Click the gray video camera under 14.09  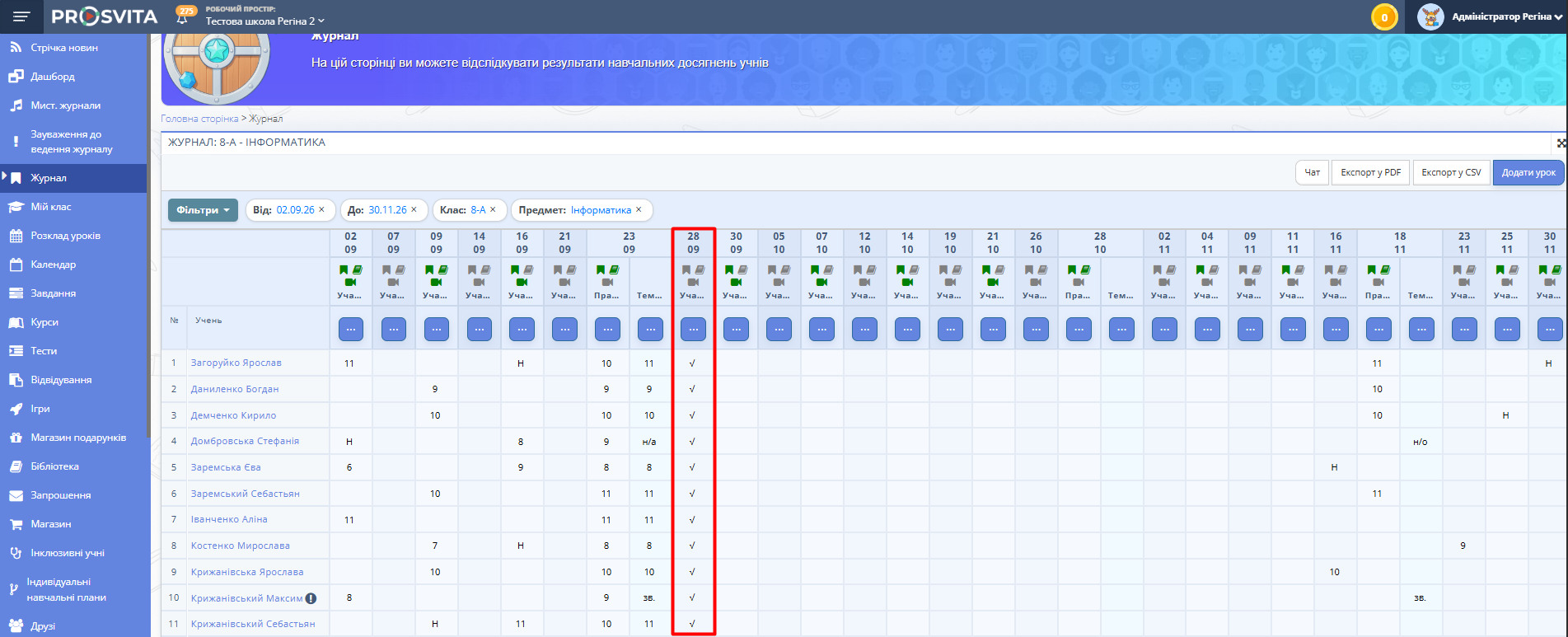(479, 282)
